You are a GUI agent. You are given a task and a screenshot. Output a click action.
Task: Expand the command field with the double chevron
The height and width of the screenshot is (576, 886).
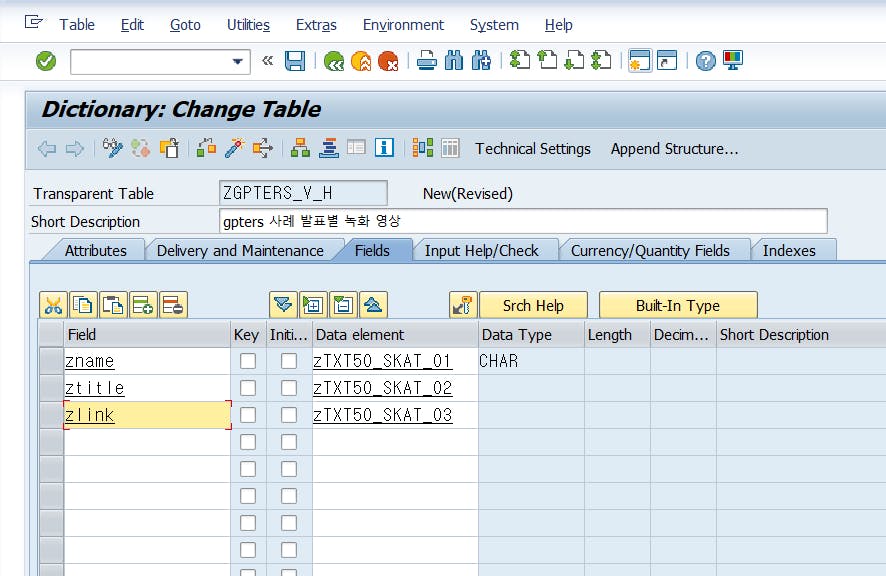tap(267, 62)
